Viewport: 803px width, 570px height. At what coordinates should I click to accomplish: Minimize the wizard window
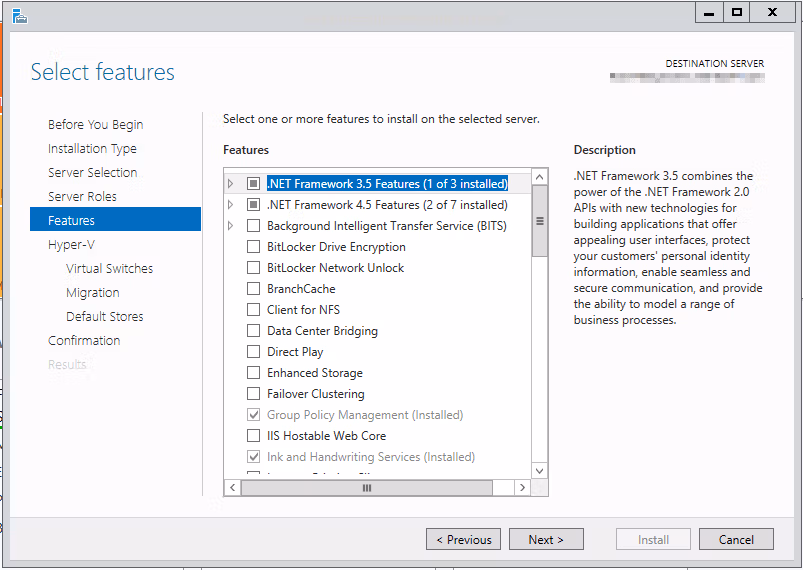(x=709, y=13)
